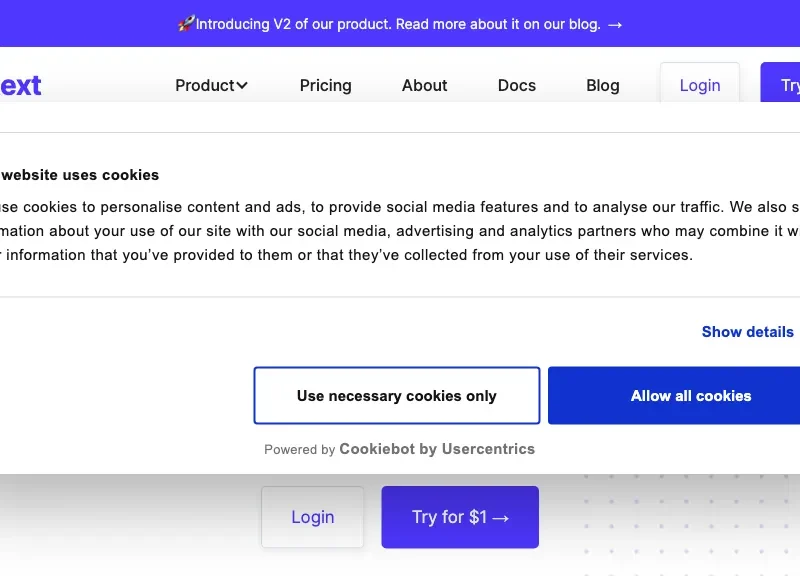Viewport: 800px width, 576px height.
Task: Click the 'website uses cookies' heading
Action: 80,175
